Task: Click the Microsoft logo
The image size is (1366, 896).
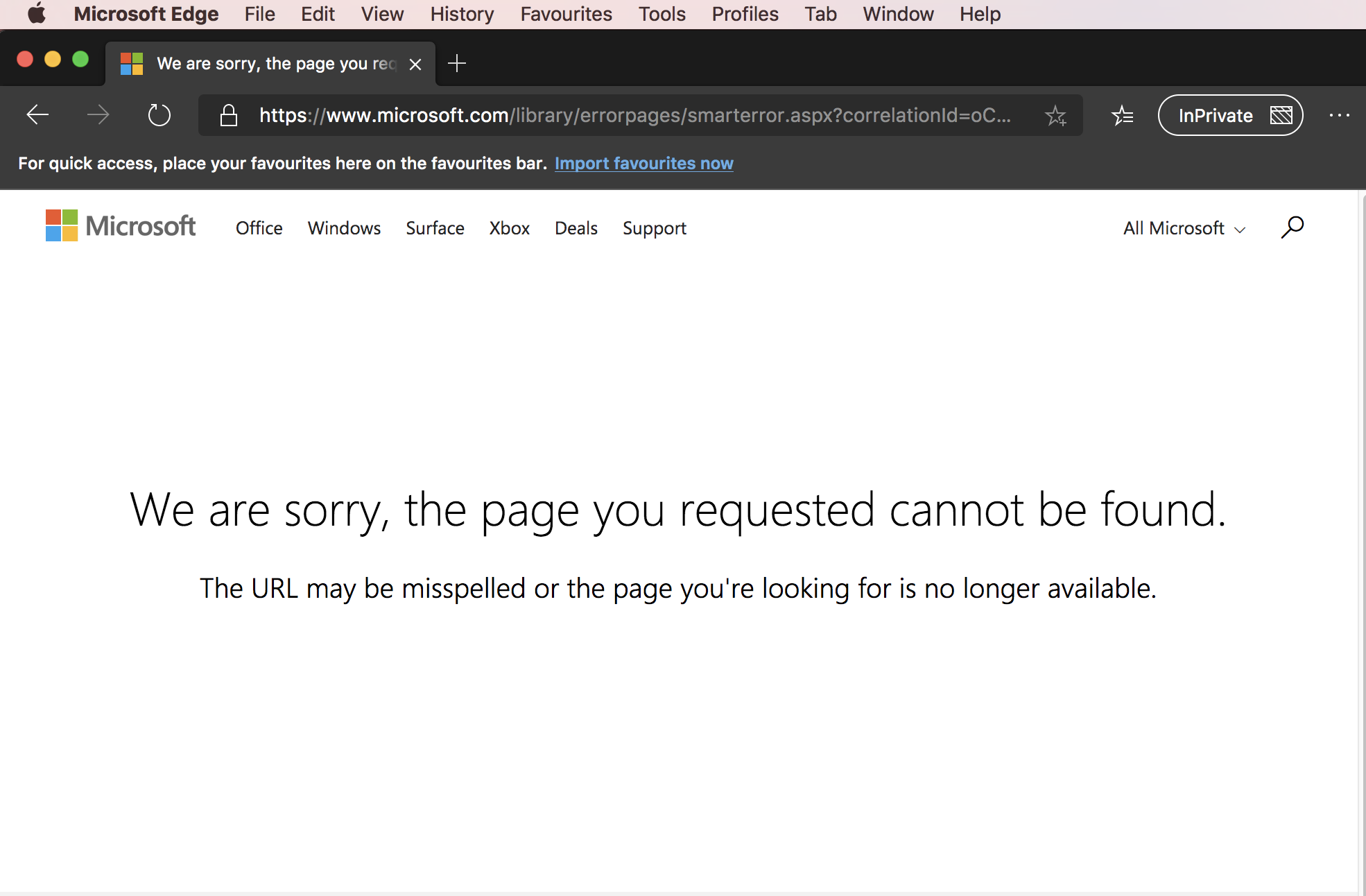Action: point(121,226)
